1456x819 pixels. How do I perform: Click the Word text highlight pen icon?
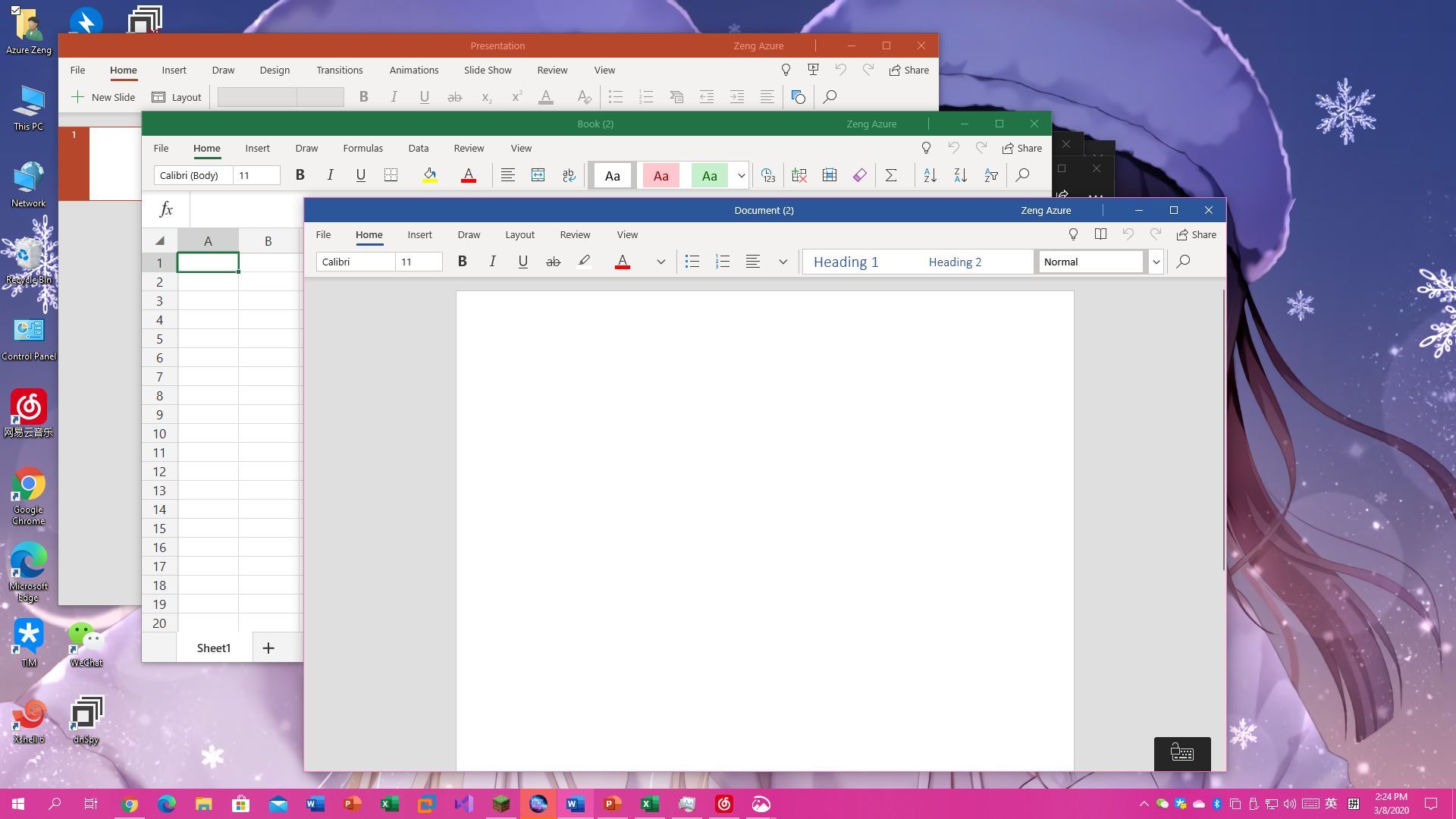[584, 262]
